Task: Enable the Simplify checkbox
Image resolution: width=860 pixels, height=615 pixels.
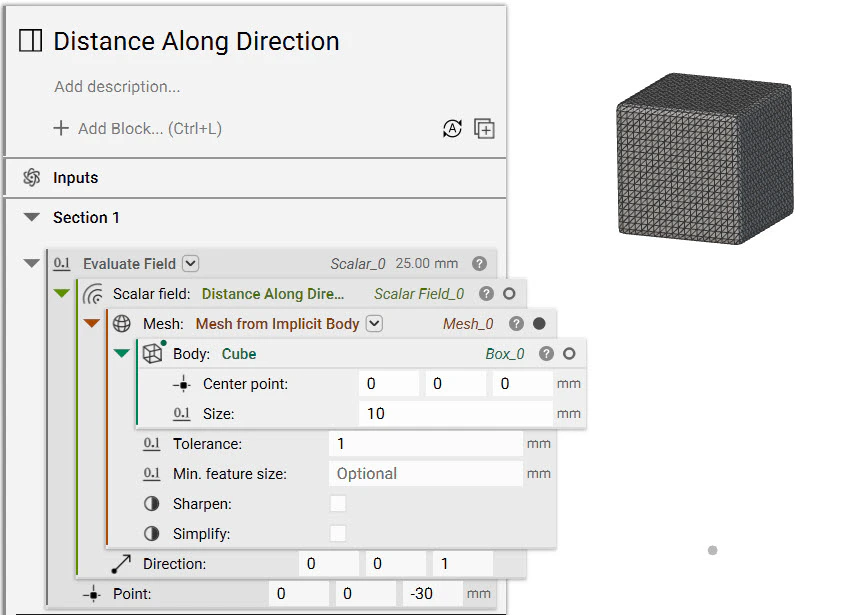Action: point(338,534)
